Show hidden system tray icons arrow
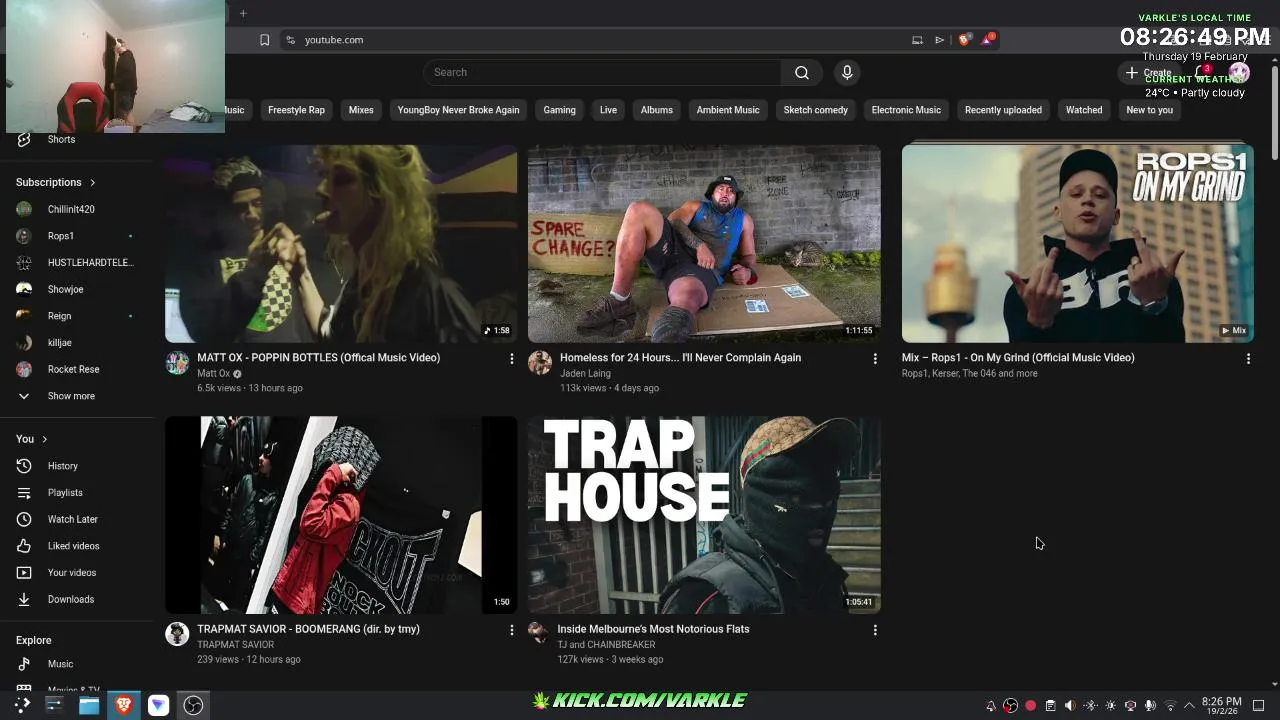Image resolution: width=1280 pixels, height=720 pixels. [x=1189, y=706]
